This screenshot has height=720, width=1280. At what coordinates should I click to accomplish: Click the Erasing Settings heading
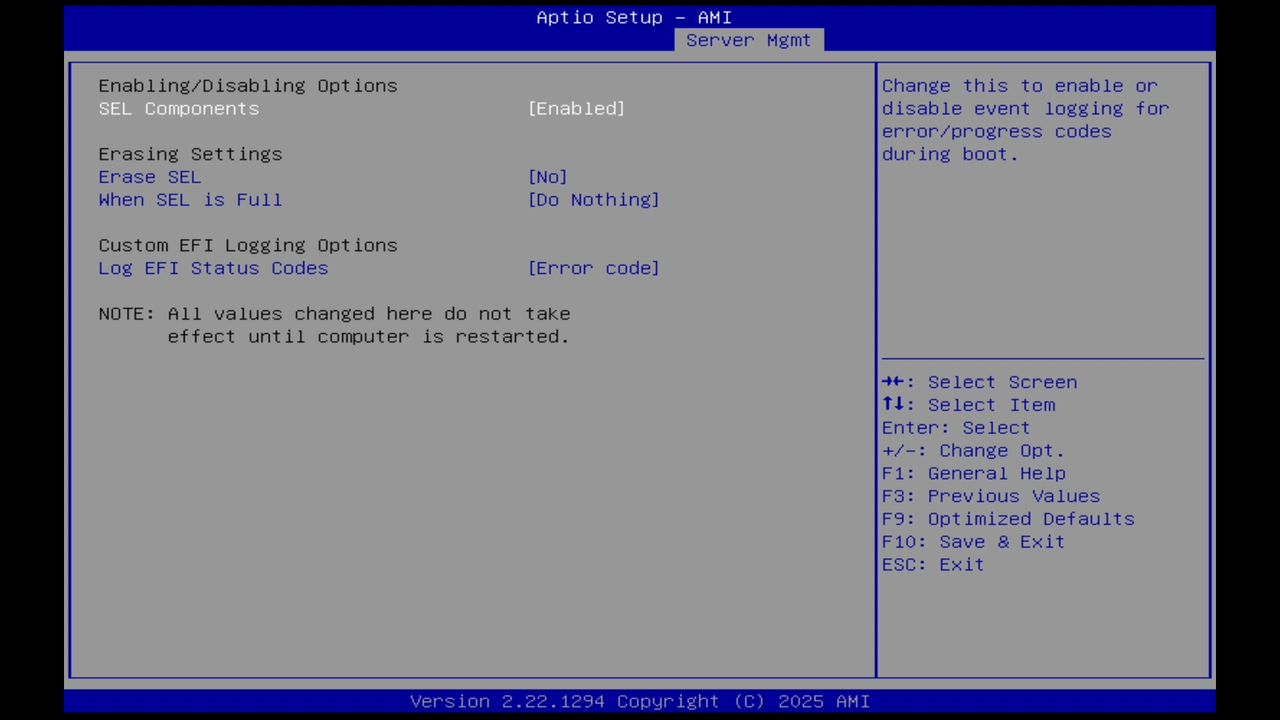(190, 154)
